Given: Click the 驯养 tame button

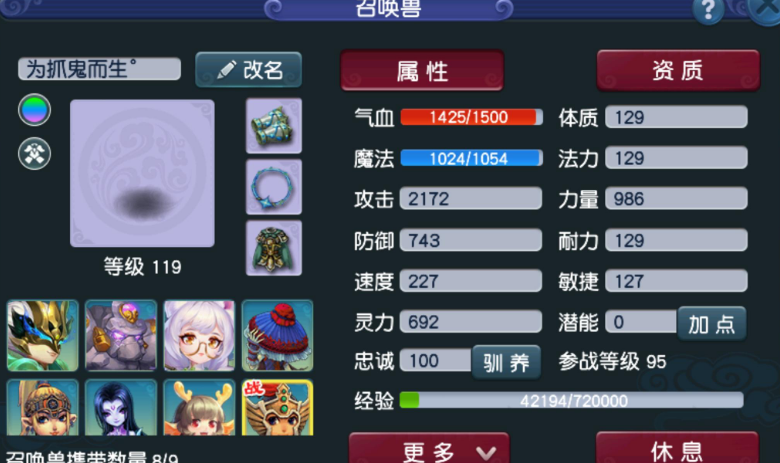Looking at the screenshot, I should tap(506, 363).
